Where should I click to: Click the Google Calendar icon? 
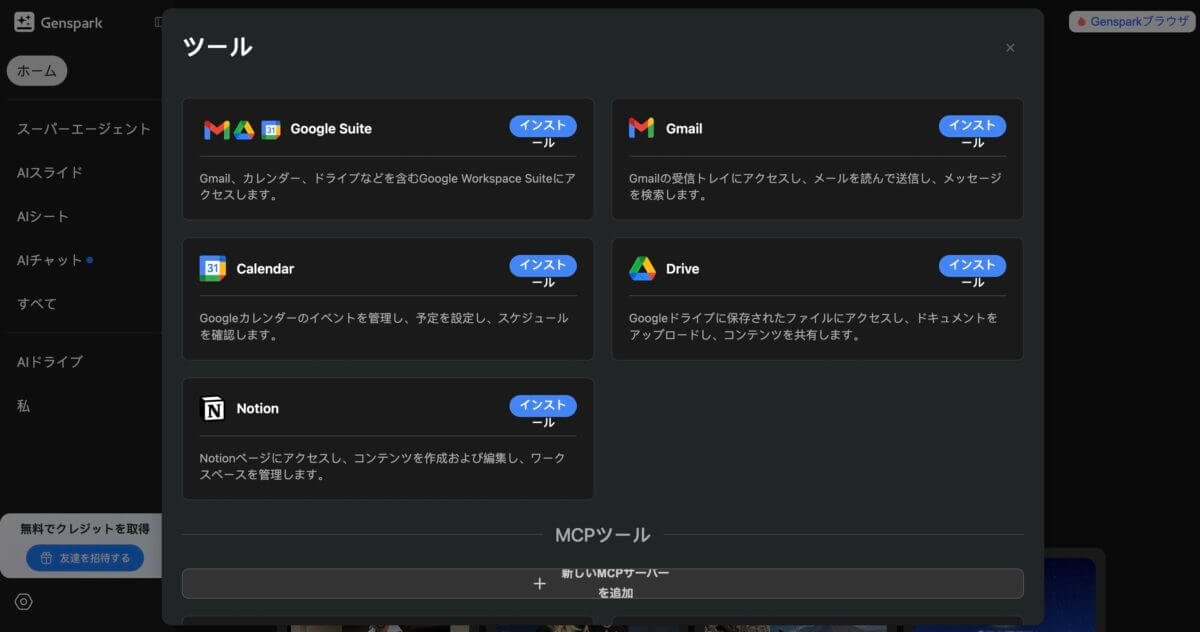point(212,268)
